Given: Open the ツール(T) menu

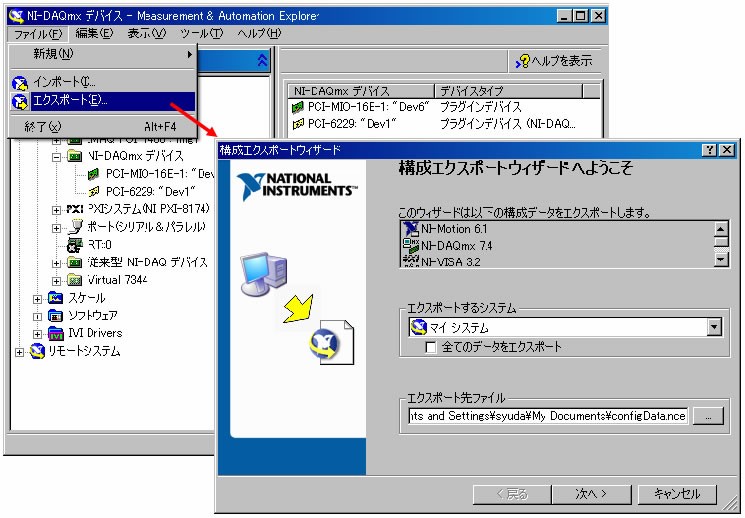Looking at the screenshot, I should (x=201, y=33).
